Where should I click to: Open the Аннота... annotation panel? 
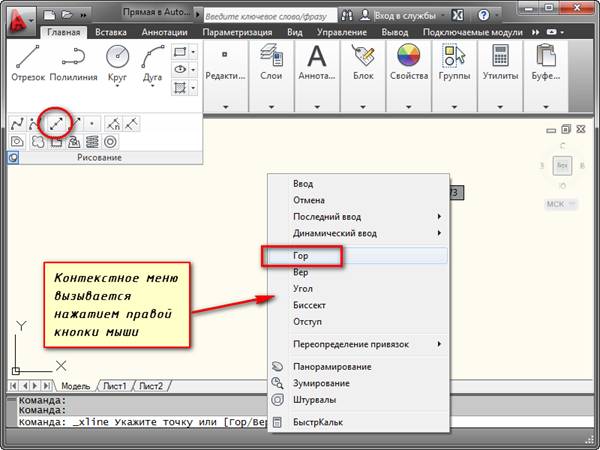[x=317, y=76]
